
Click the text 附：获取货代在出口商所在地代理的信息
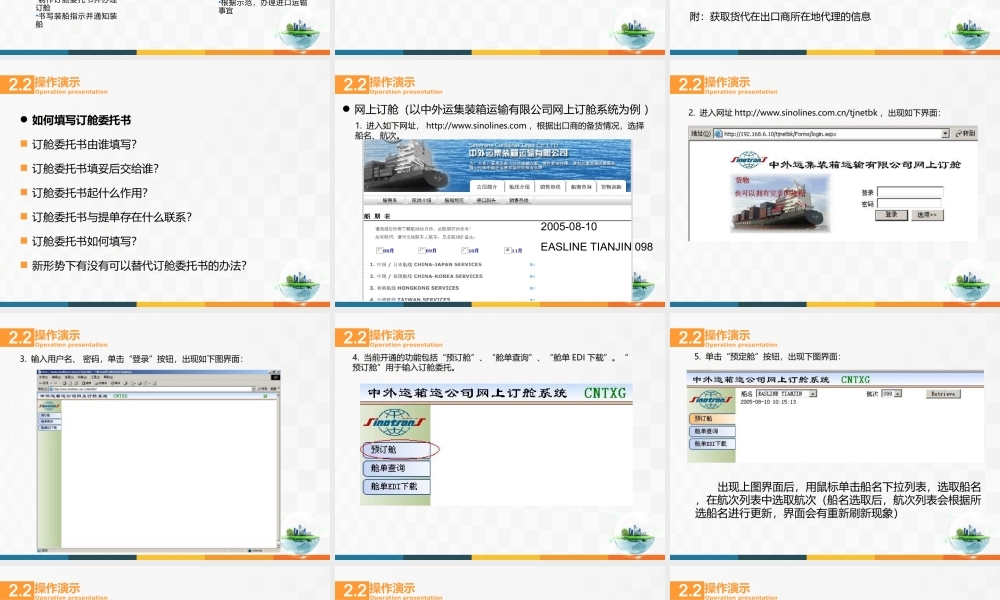[x=780, y=17]
